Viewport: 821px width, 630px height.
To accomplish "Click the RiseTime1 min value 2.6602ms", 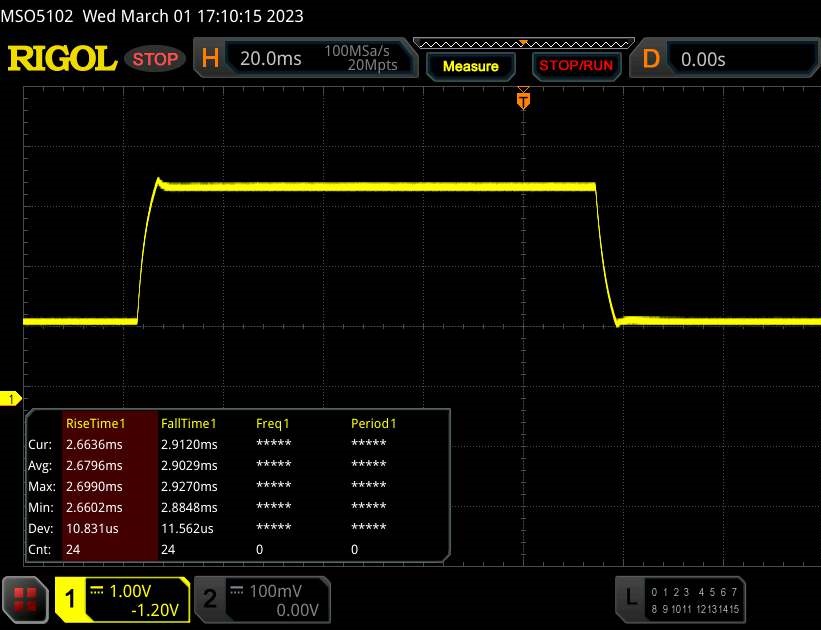I will click(94, 507).
